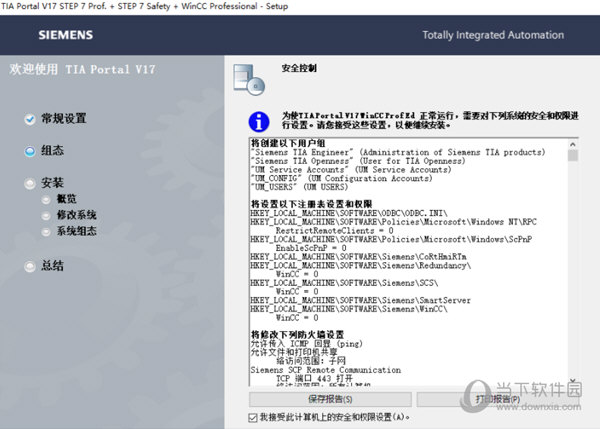The height and width of the screenshot is (429, 600).
Task: Click the 允许传入 ICMP 回显 (ping) line
Action: pos(307,344)
